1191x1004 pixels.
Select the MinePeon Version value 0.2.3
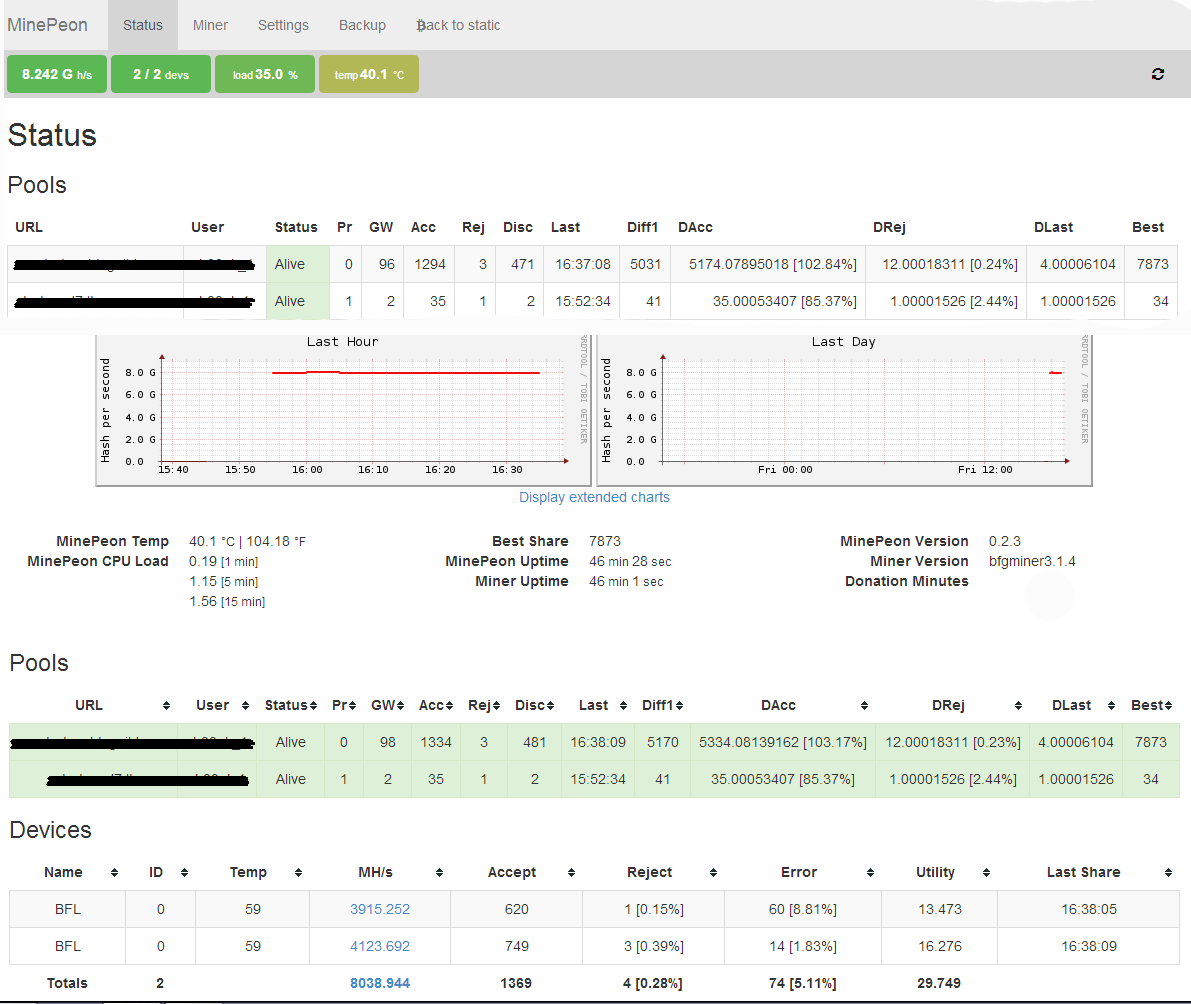pos(1005,541)
